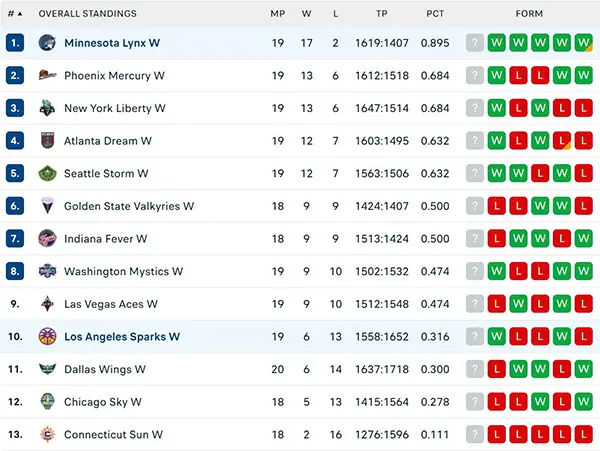The height and width of the screenshot is (451, 600).
Task: Click rank badge 8 for Washington Mystics
Action: [15, 271]
